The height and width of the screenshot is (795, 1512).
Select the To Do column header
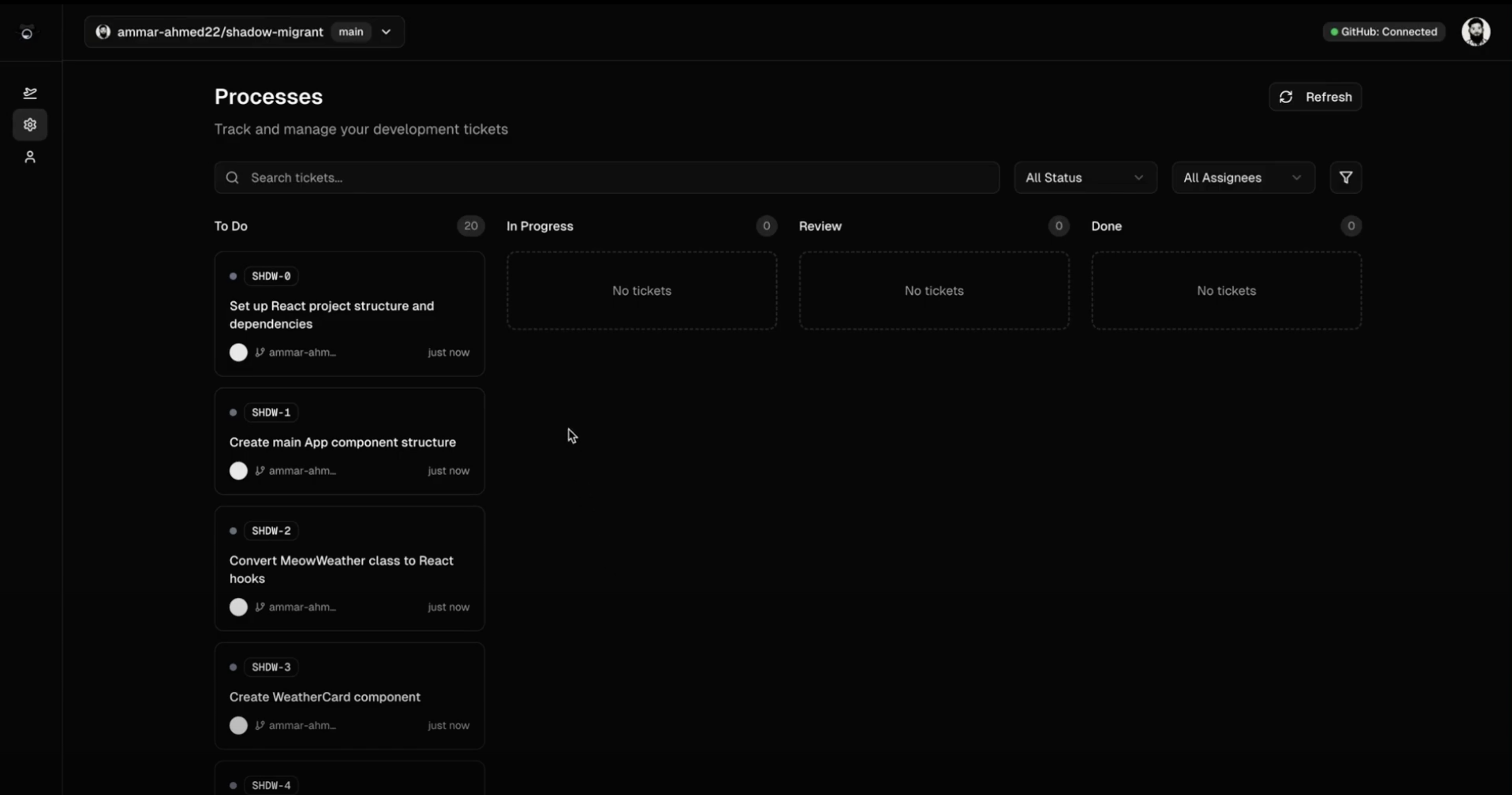tap(231, 226)
